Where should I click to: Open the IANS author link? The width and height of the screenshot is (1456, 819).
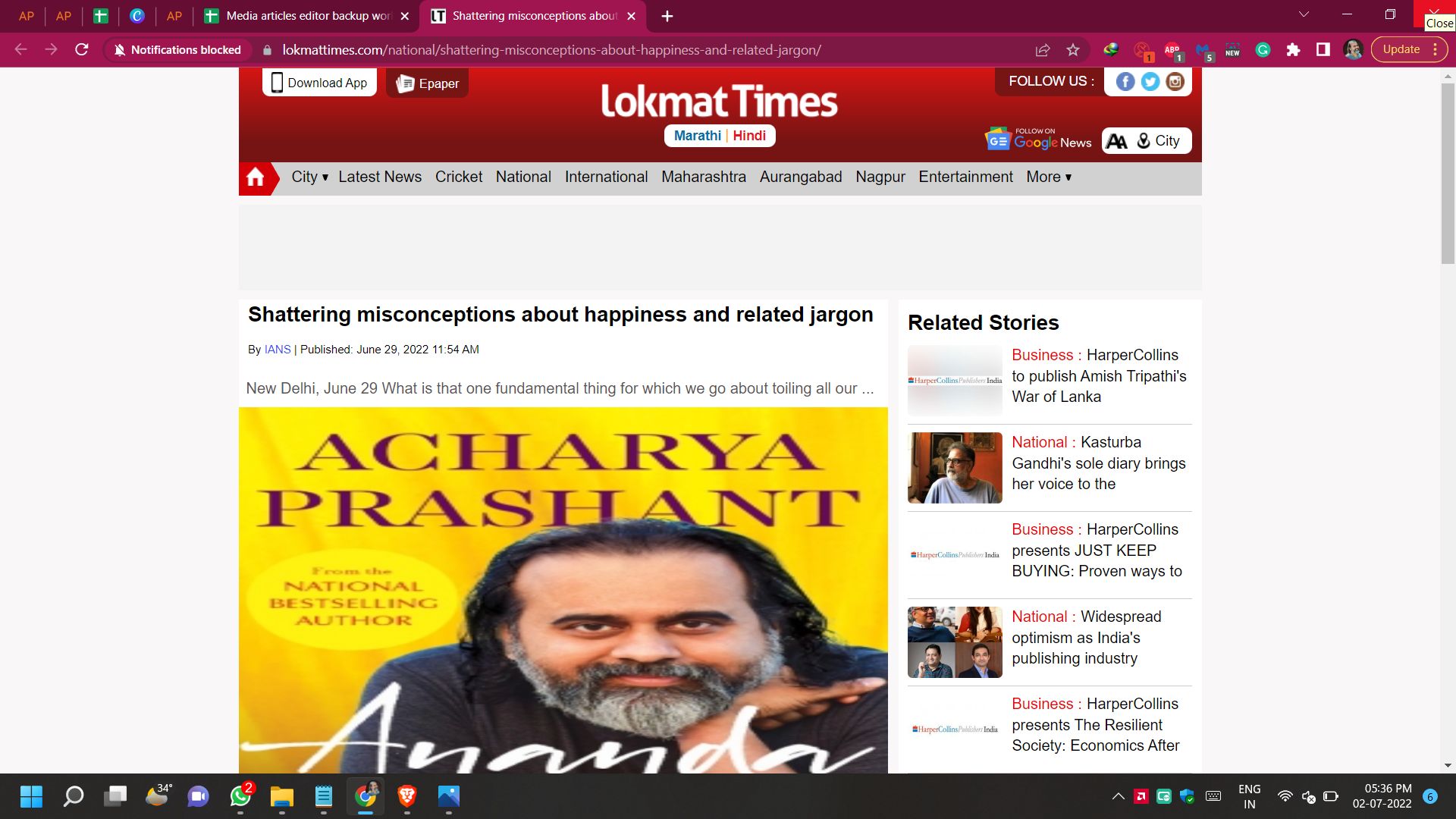pos(277,350)
